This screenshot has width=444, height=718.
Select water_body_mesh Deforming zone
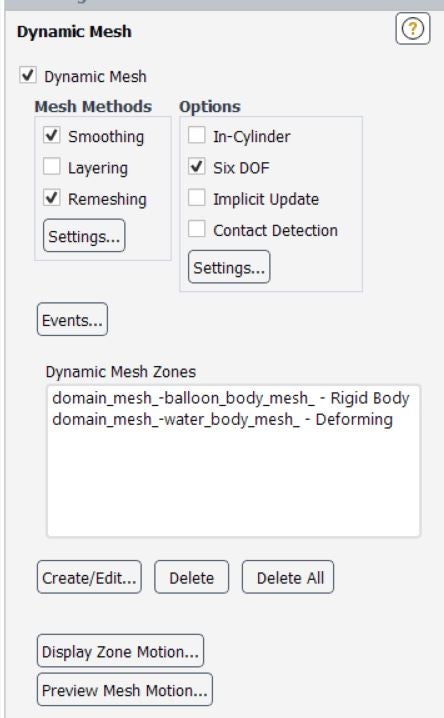tap(222, 419)
